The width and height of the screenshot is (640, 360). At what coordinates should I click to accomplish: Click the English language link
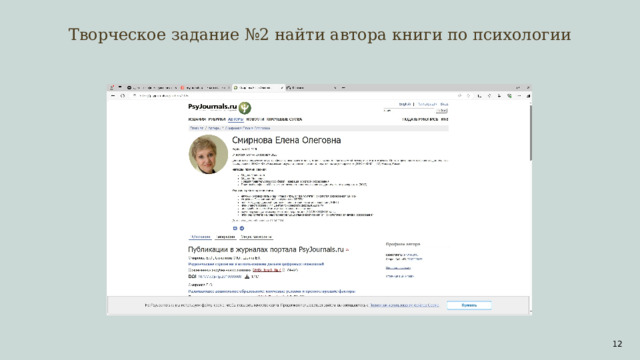(x=404, y=104)
